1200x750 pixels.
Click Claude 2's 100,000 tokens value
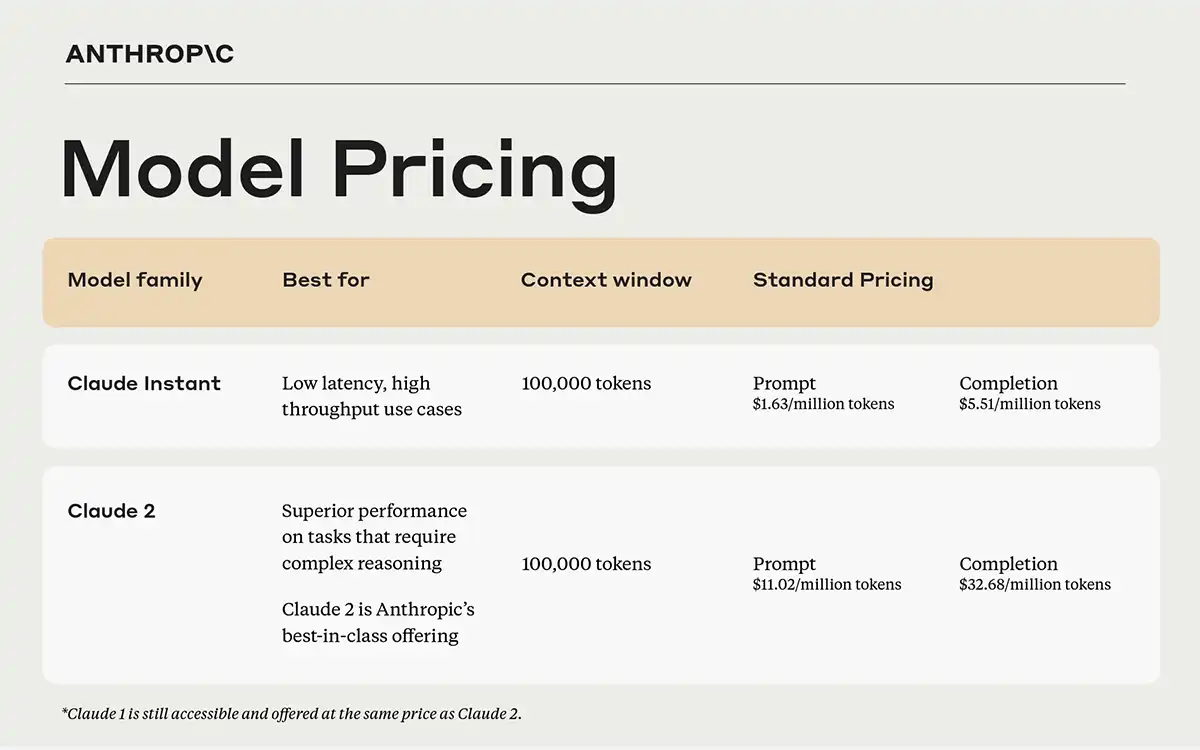click(x=586, y=565)
